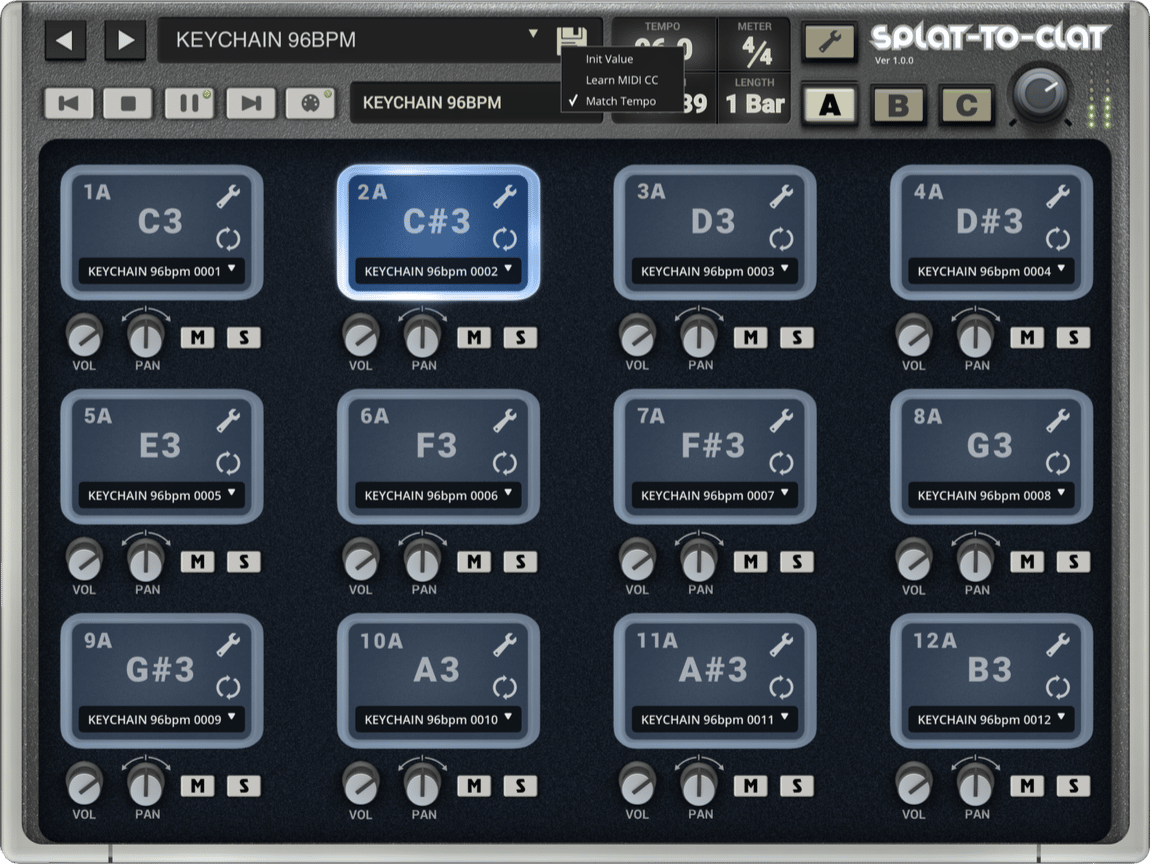Switch to bank B
1150x864 pixels.
point(898,105)
